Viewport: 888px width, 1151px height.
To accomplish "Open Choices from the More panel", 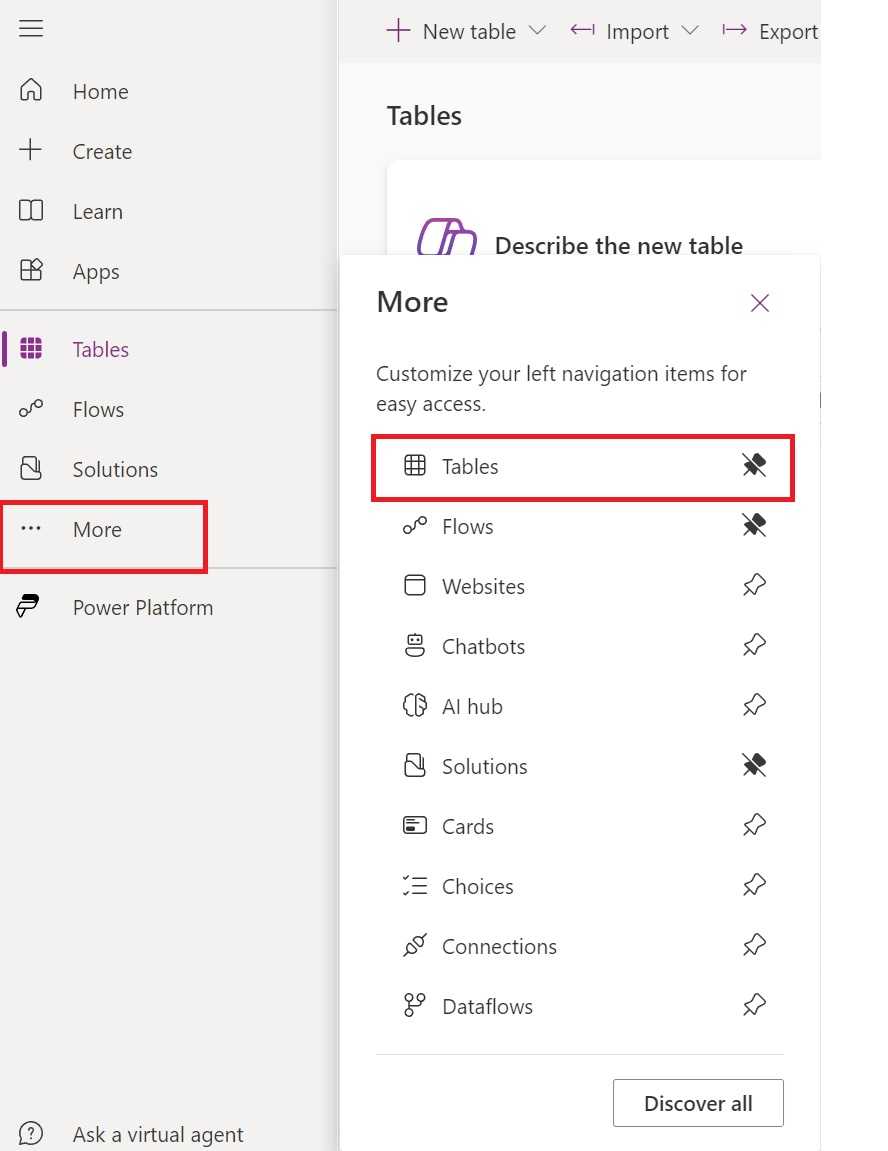I will 478,886.
